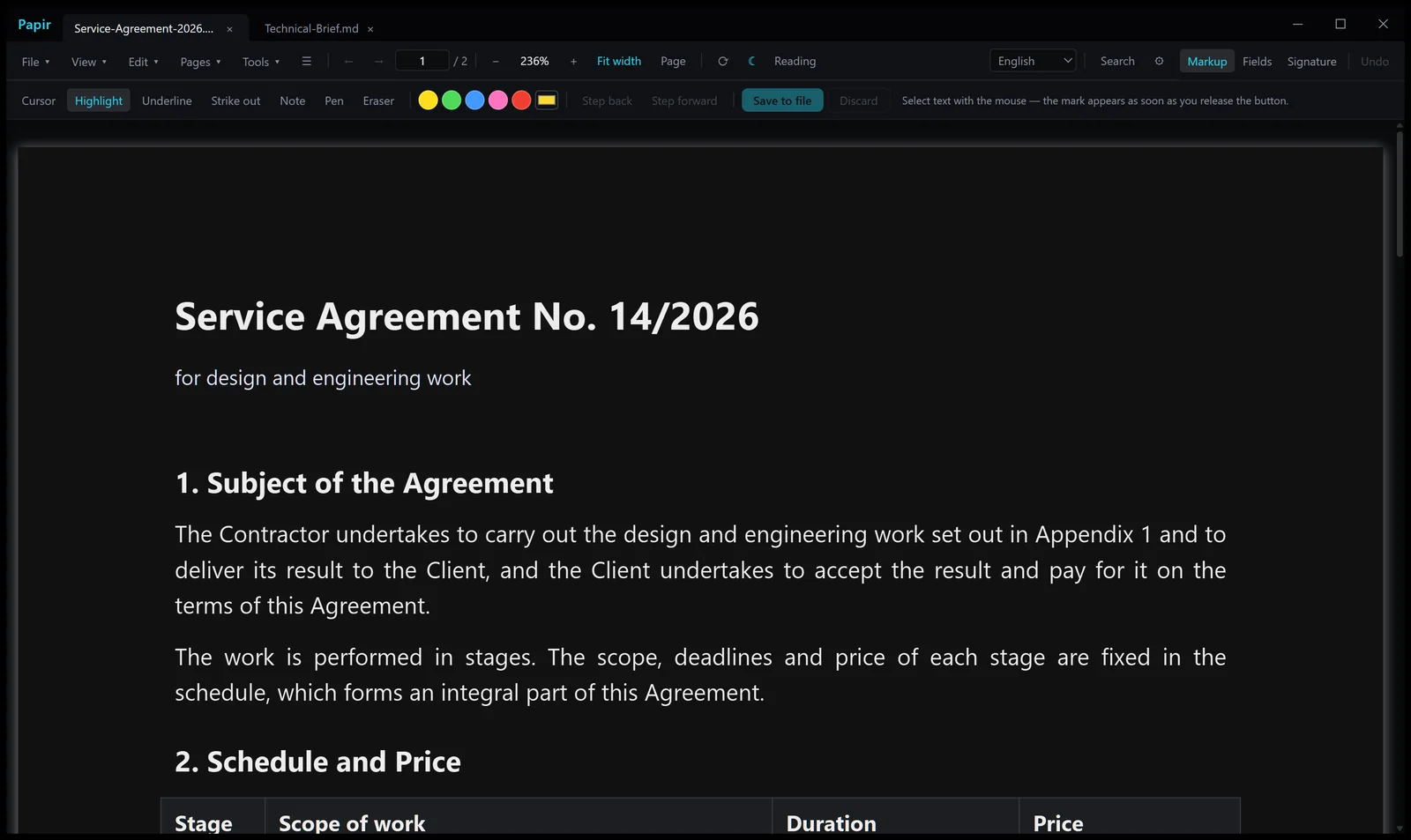Open the hamburger list icon in toolbar
The image size is (1411, 840).
pyautogui.click(x=307, y=62)
